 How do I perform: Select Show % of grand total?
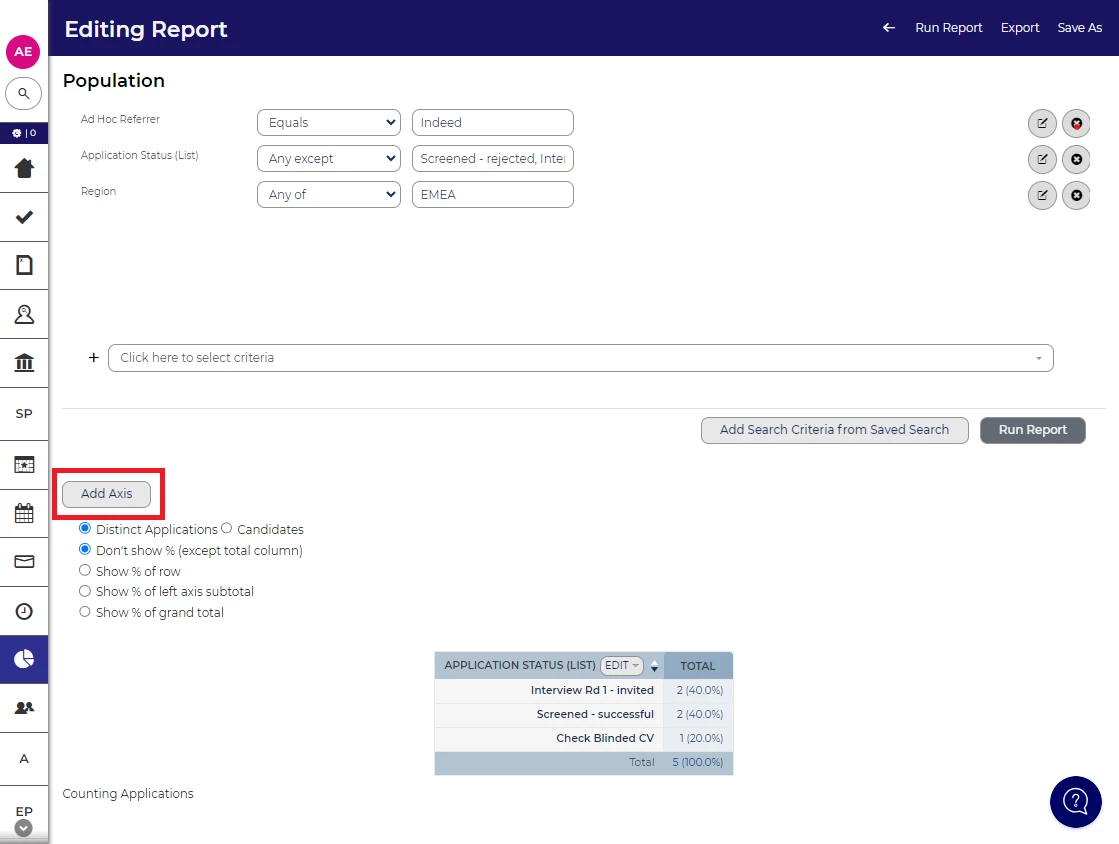pos(85,612)
